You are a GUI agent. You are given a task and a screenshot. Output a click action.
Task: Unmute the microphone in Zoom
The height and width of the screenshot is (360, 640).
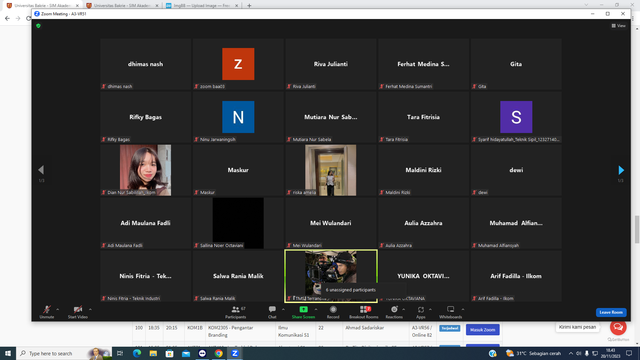pyautogui.click(x=47, y=312)
